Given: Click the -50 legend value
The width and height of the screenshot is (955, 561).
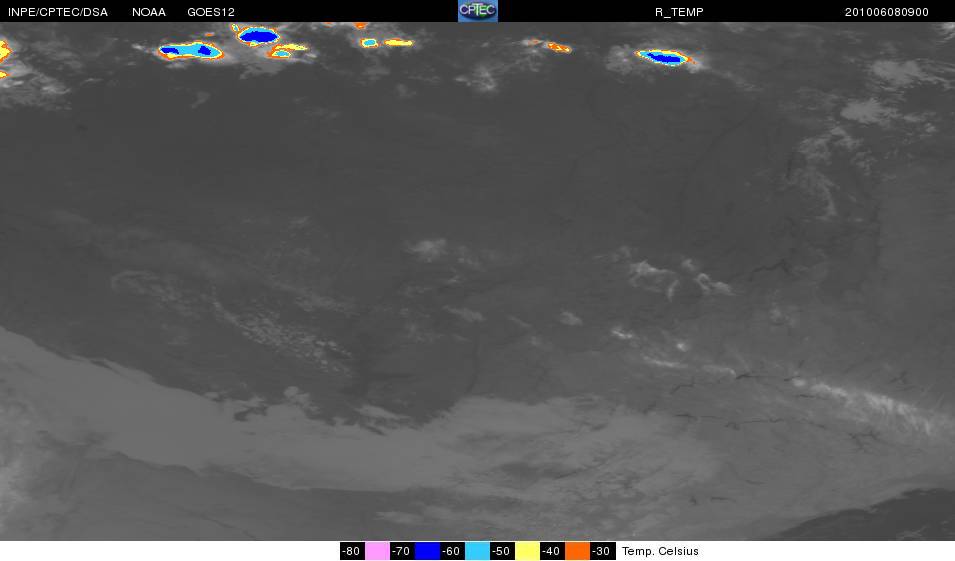Looking at the screenshot, I should (502, 551).
